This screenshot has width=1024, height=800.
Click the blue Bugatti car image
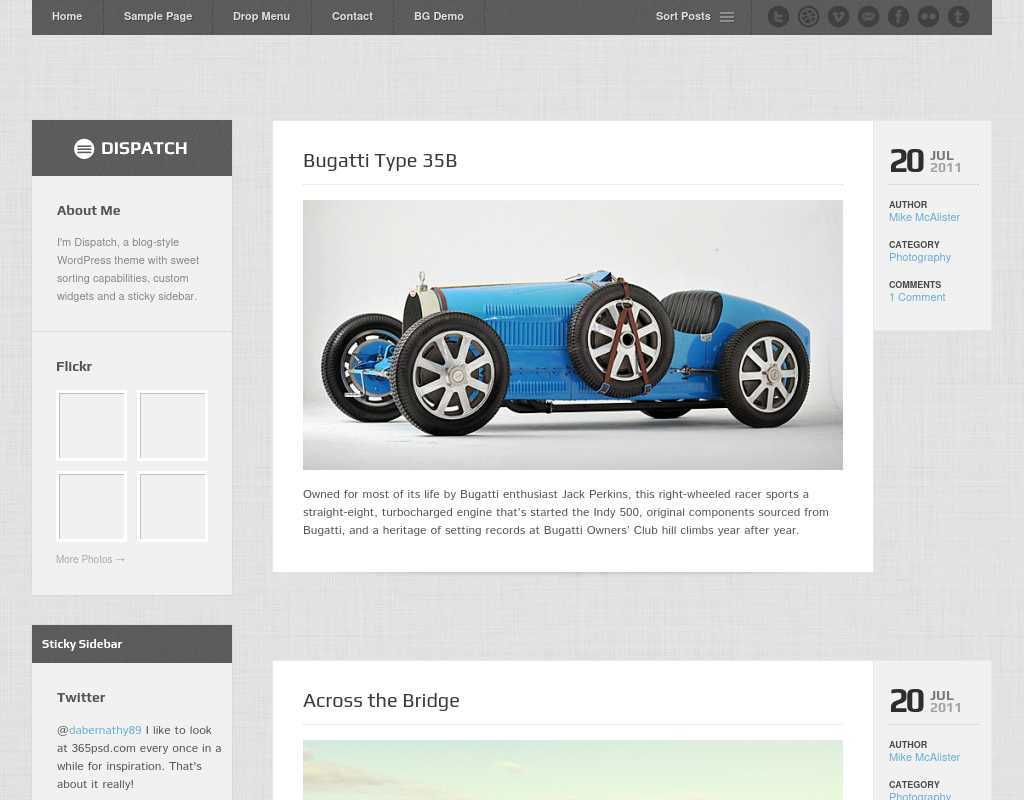coord(572,335)
